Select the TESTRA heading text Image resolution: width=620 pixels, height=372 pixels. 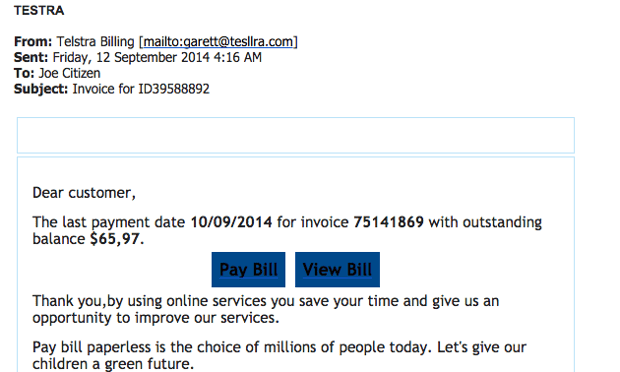click(x=39, y=10)
